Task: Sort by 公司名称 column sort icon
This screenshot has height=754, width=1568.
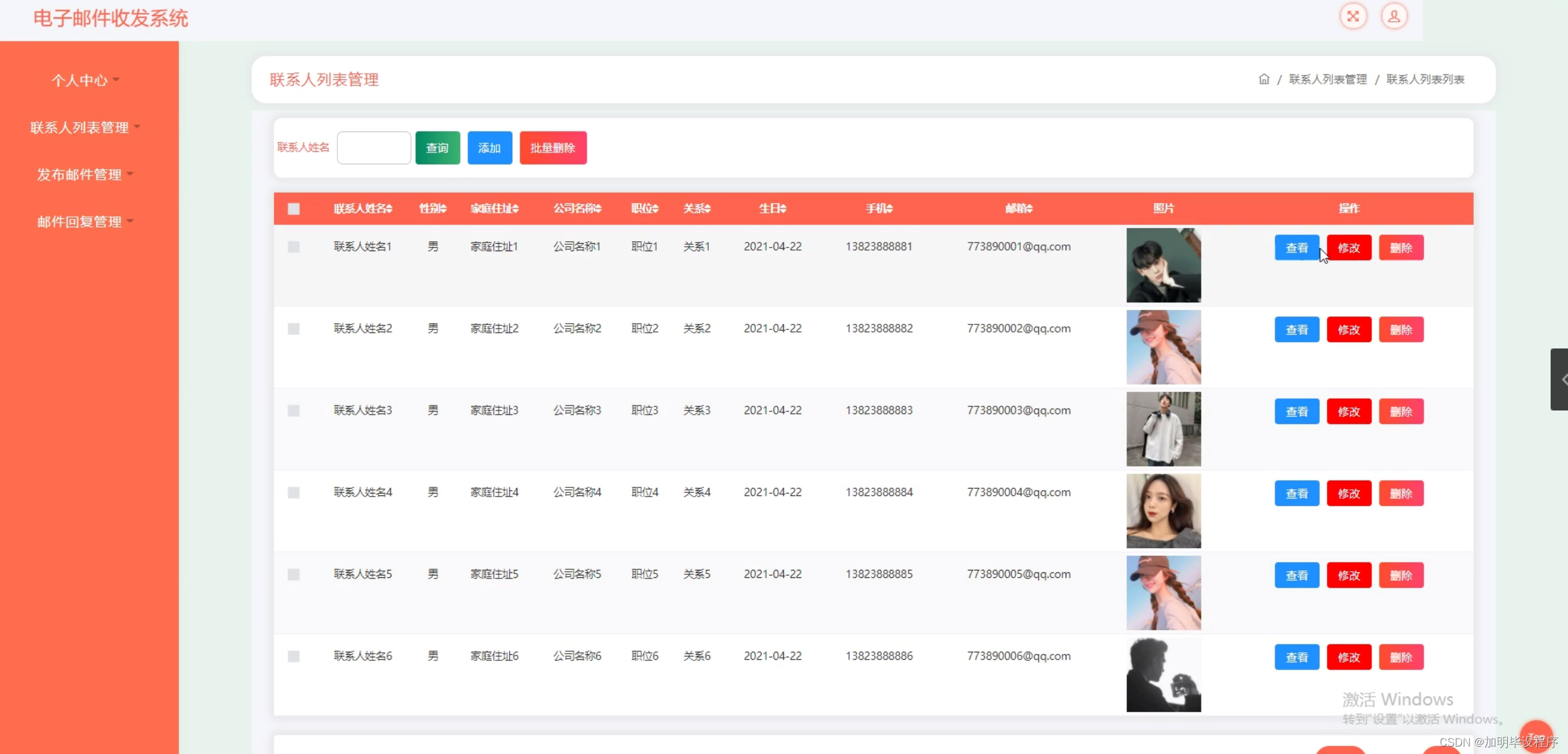Action: [599, 209]
